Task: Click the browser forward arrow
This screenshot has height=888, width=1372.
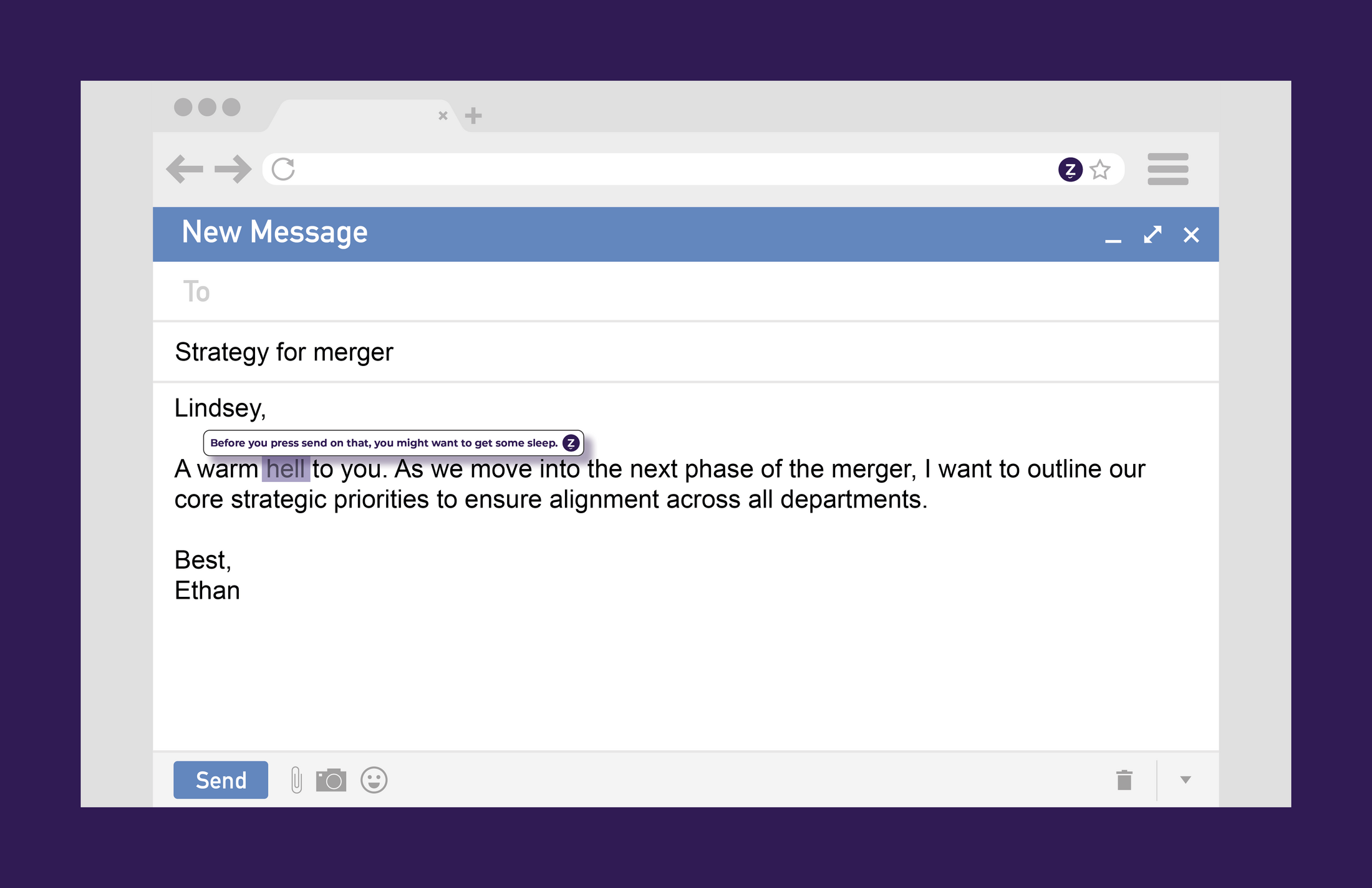Action: pyautogui.click(x=233, y=169)
